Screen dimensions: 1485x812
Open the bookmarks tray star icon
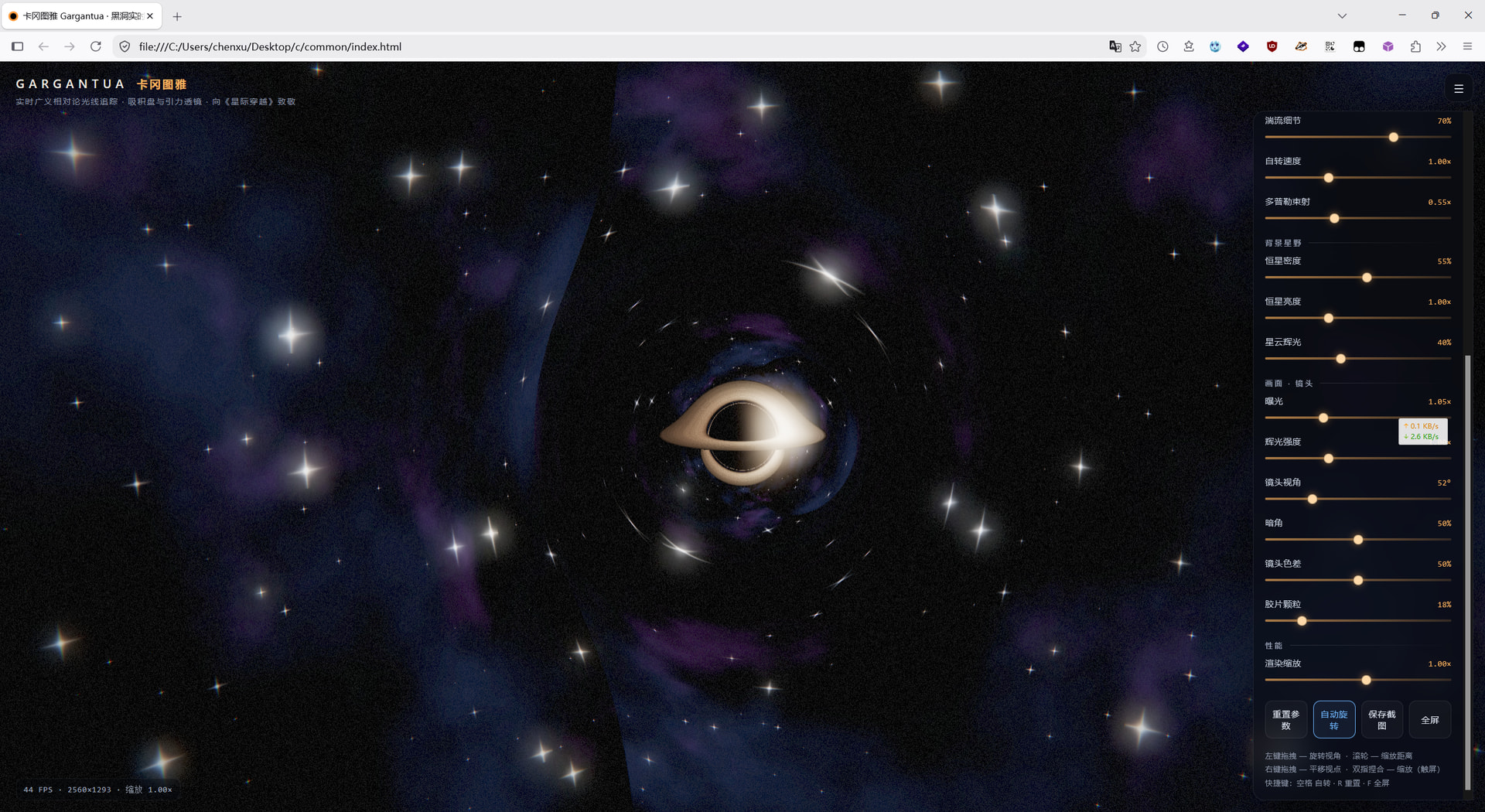pyautogui.click(x=1189, y=46)
